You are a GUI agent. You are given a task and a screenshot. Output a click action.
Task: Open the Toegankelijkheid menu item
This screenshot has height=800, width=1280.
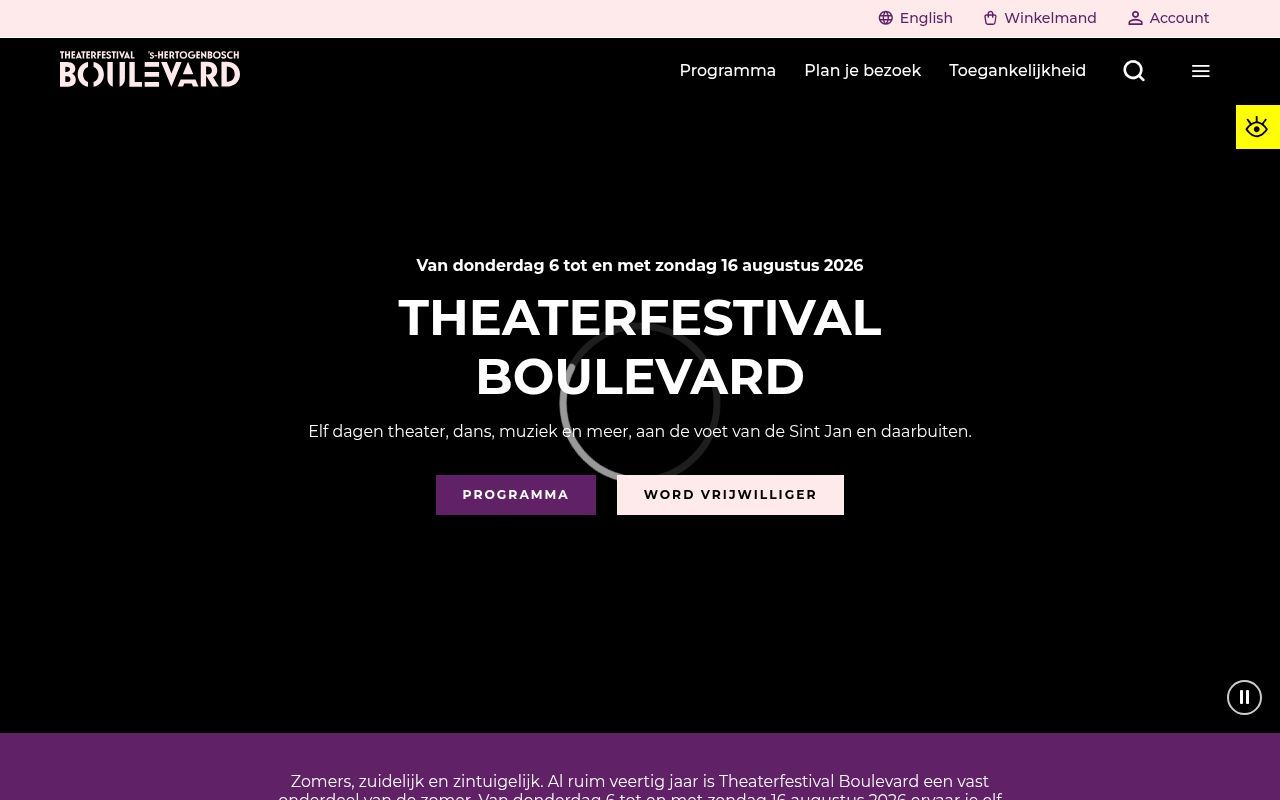[x=1017, y=71]
